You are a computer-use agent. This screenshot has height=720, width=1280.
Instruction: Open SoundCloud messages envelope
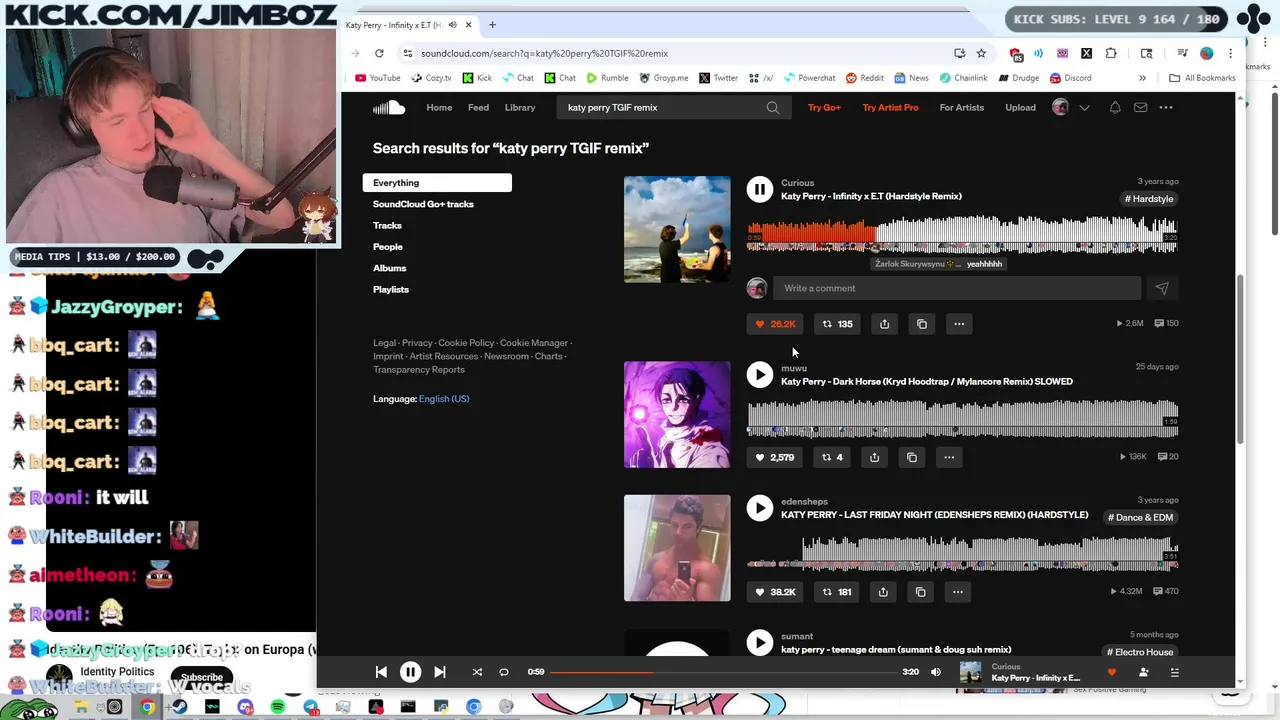[1140, 107]
